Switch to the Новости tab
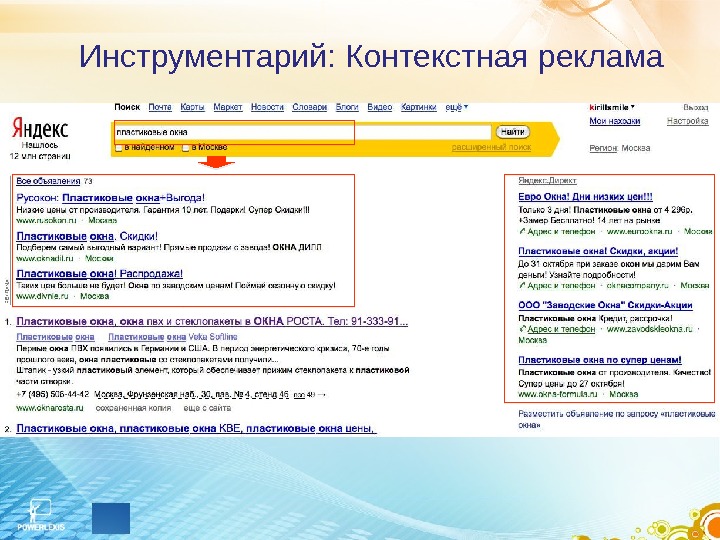Image resolution: width=720 pixels, height=540 pixels. tap(267, 107)
